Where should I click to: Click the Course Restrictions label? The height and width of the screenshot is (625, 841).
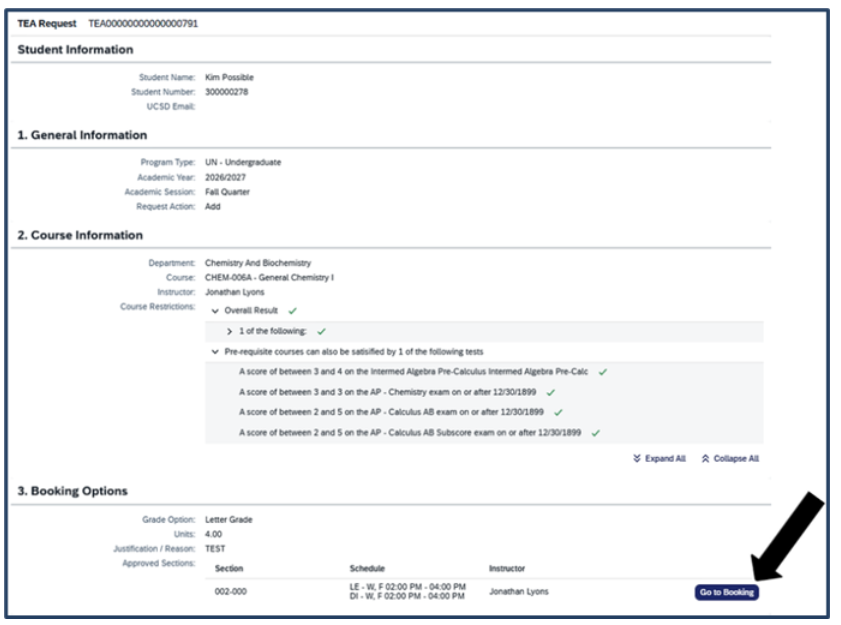pos(158,306)
